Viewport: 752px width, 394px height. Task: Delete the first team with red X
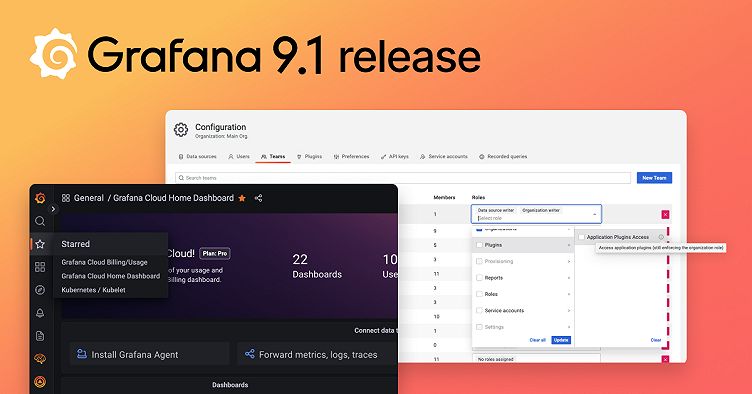[x=665, y=215]
